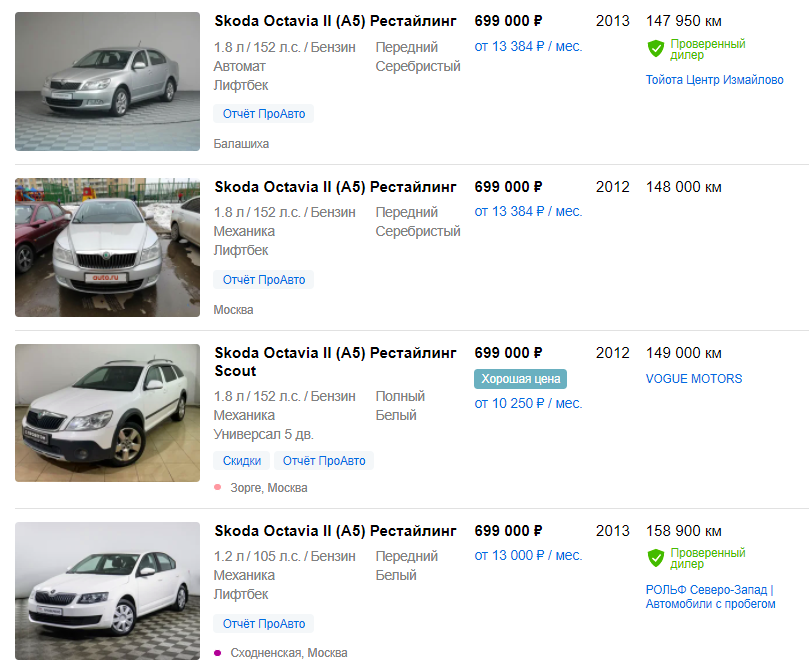Screen dimensions: 809x672
Task: Click ProAvto report for Сходненская listing
Action: [x=264, y=623]
